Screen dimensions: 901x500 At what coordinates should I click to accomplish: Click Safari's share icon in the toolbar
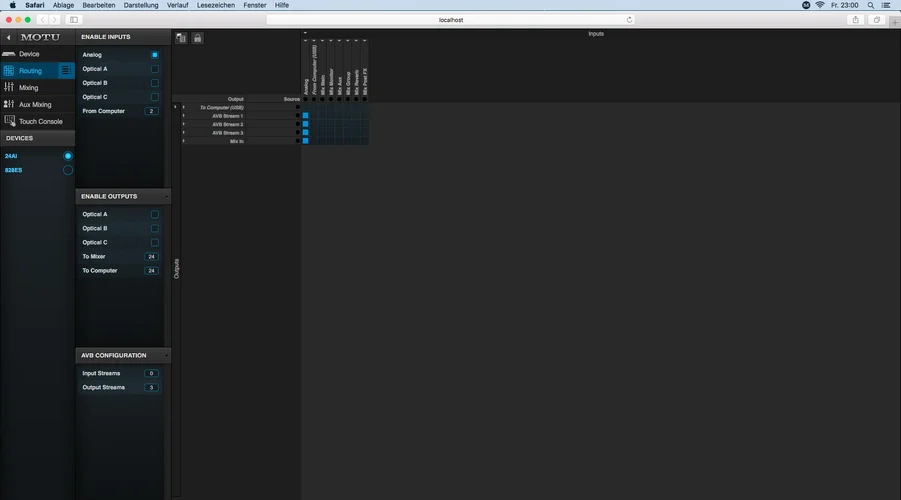click(x=855, y=20)
